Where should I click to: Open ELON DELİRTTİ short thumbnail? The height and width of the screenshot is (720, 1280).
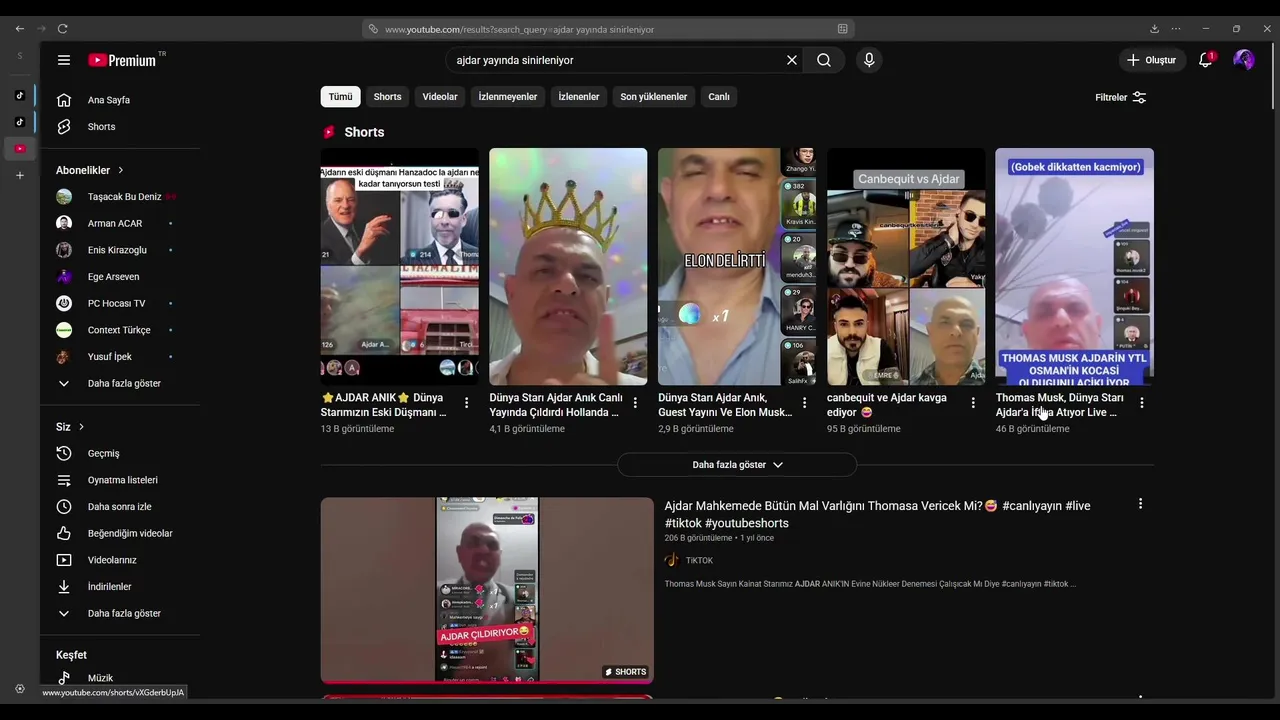click(737, 267)
